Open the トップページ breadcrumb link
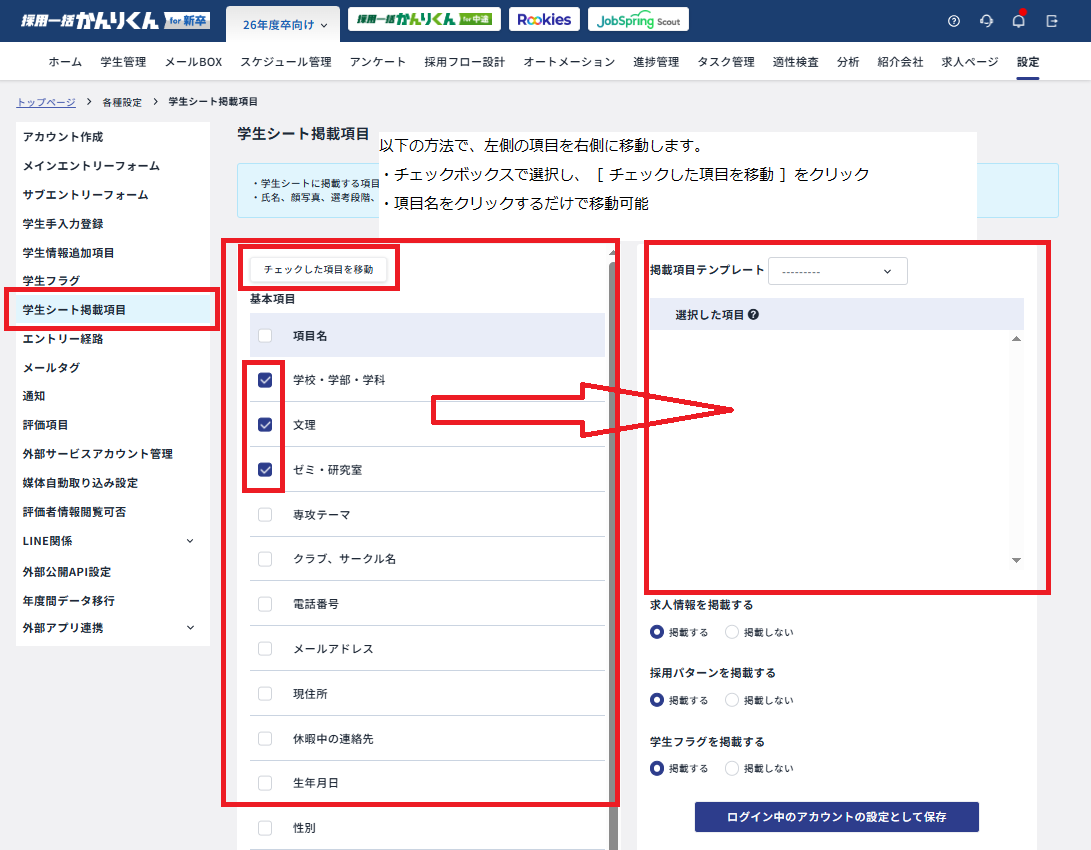The image size is (1091, 850). pos(44,101)
